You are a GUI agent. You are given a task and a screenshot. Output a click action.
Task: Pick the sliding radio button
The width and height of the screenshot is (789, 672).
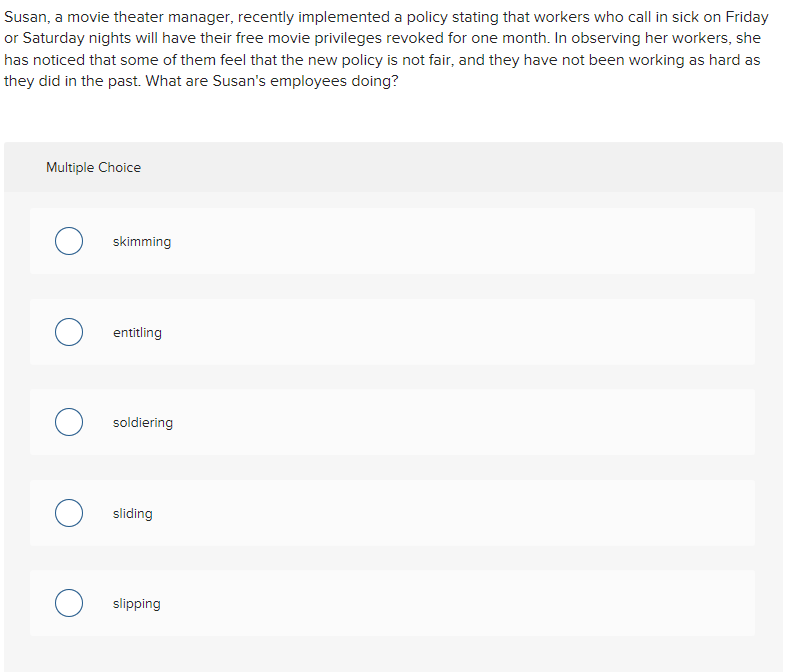click(x=69, y=513)
